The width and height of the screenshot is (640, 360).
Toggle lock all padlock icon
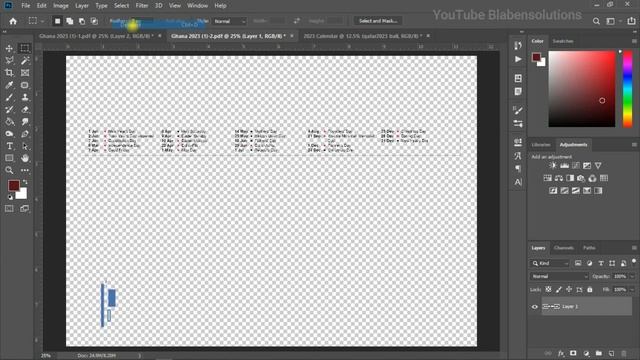(590, 289)
